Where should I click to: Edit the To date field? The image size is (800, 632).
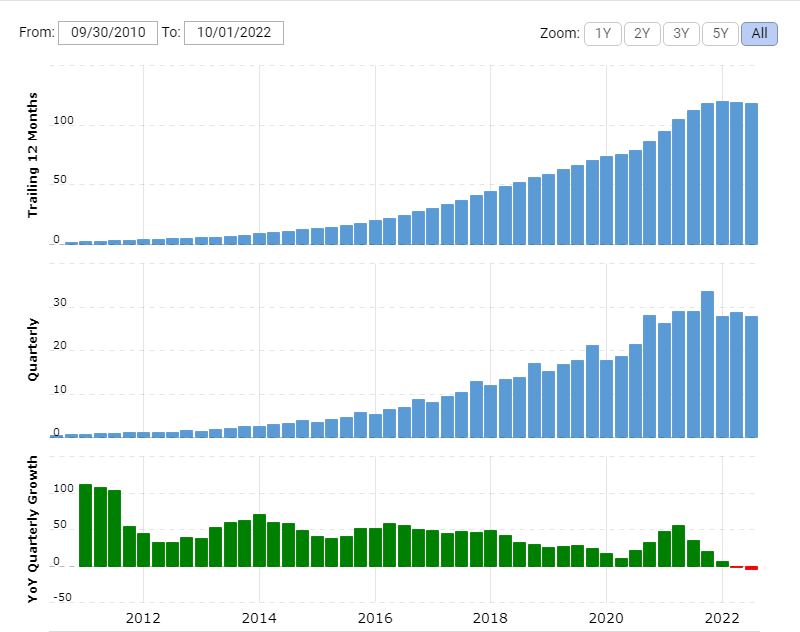pyautogui.click(x=234, y=33)
